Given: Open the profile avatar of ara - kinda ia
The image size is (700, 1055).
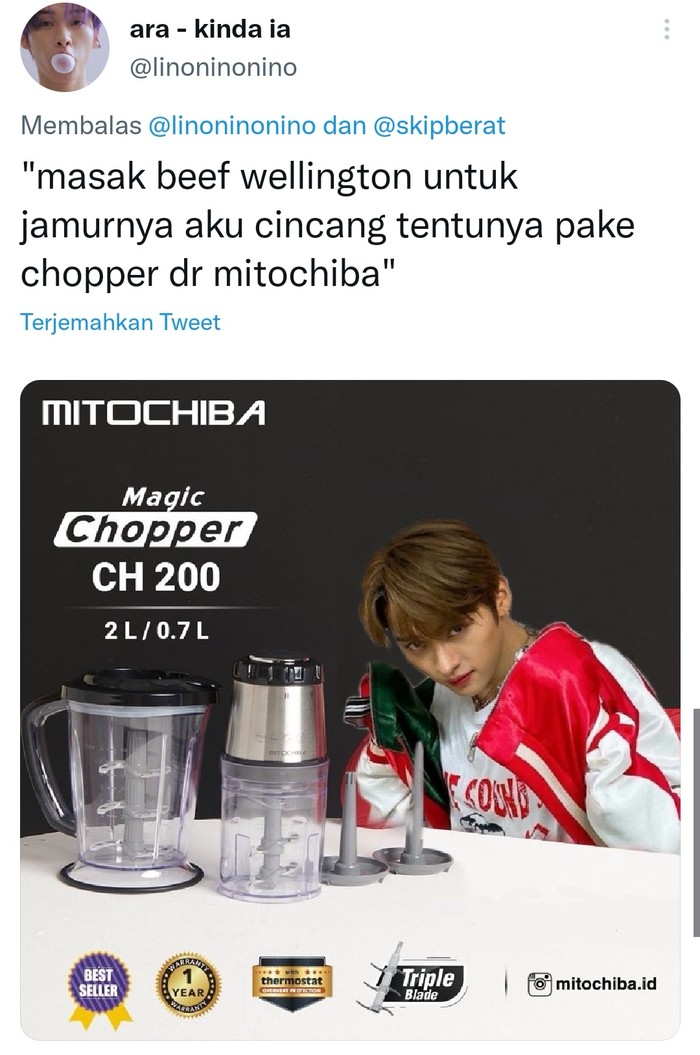Looking at the screenshot, I should pos(65,48).
